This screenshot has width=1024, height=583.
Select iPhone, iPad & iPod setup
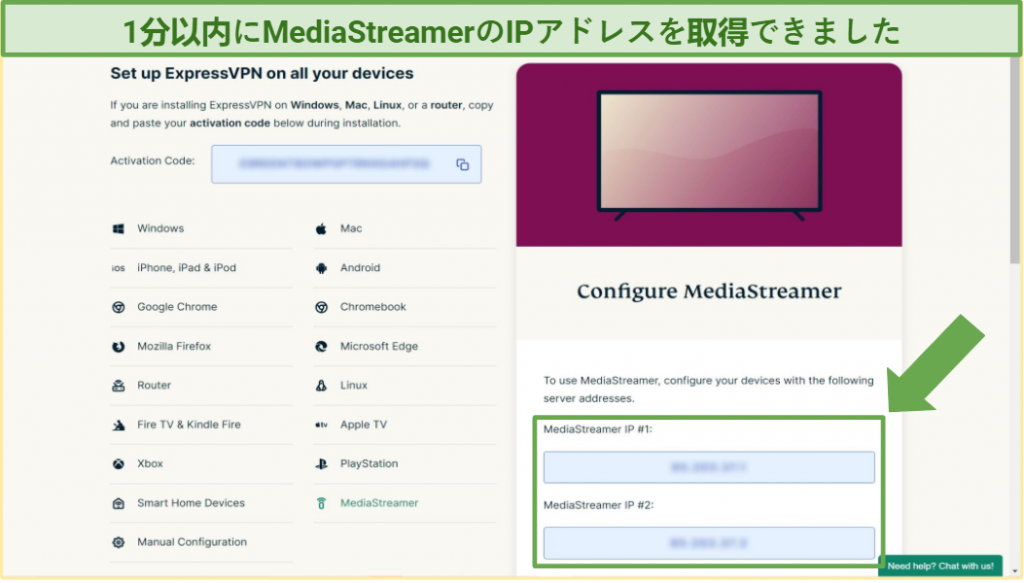coord(186,268)
